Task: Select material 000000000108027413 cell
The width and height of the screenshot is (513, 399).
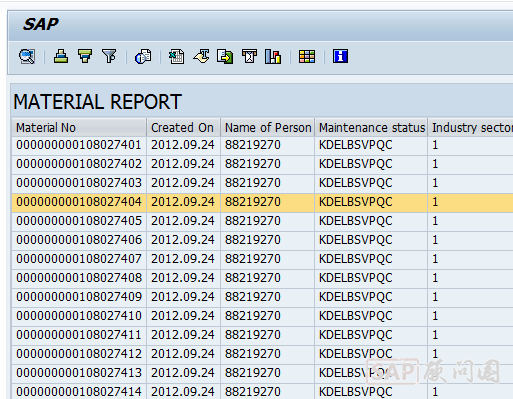Action: (x=79, y=373)
